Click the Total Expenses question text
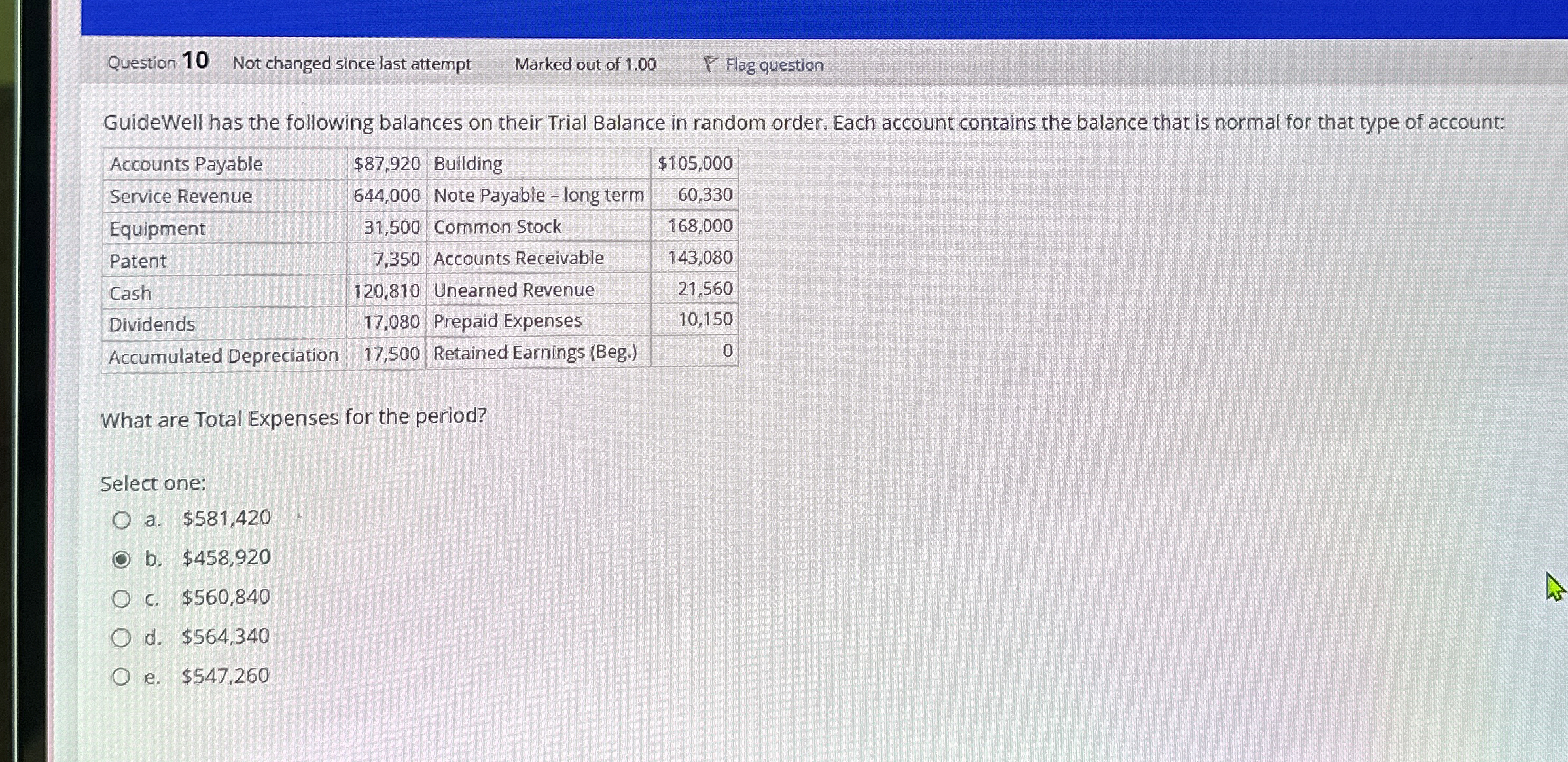The image size is (1568, 762). click(x=294, y=418)
